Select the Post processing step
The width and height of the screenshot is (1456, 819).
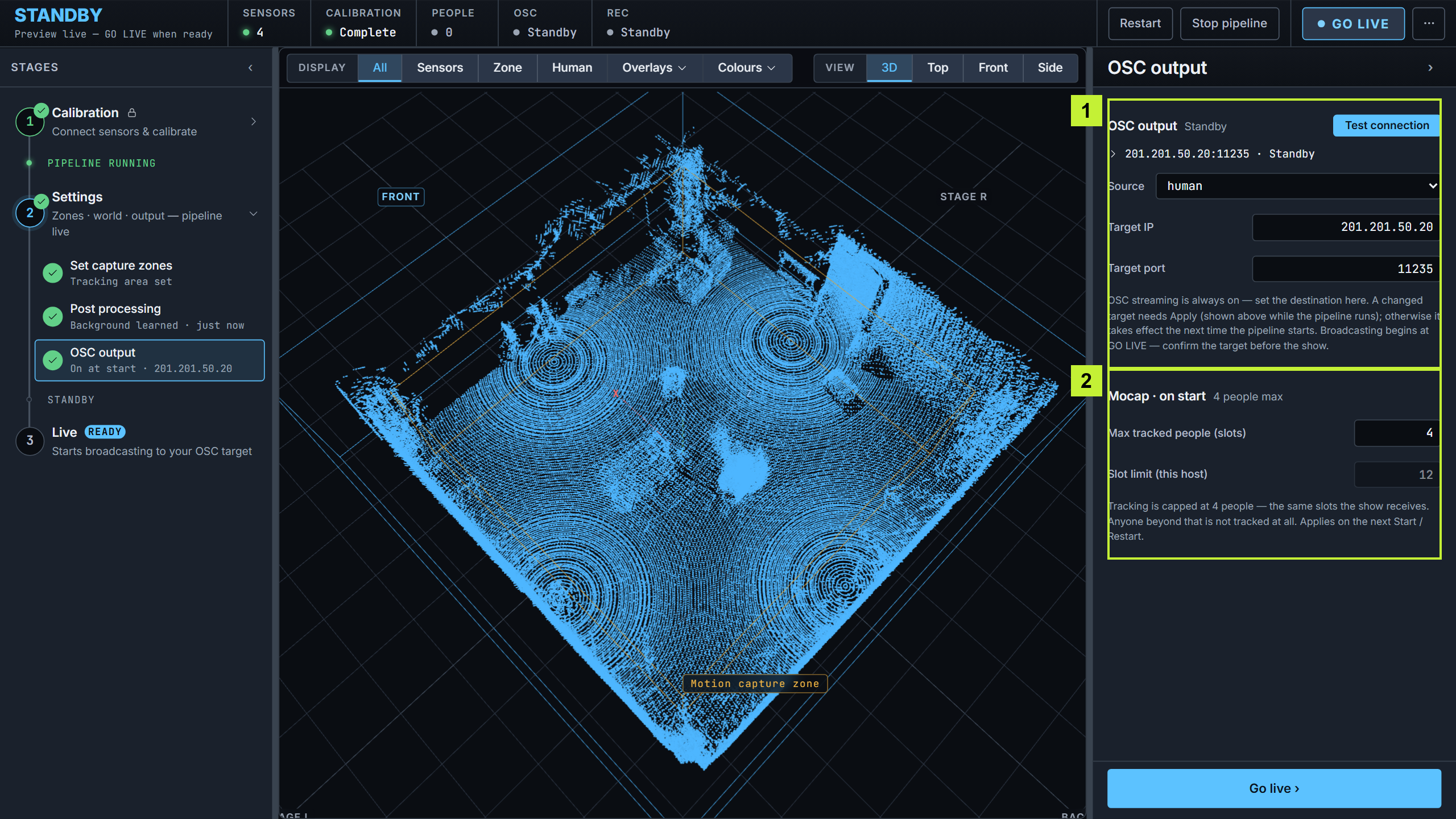[x=150, y=316]
